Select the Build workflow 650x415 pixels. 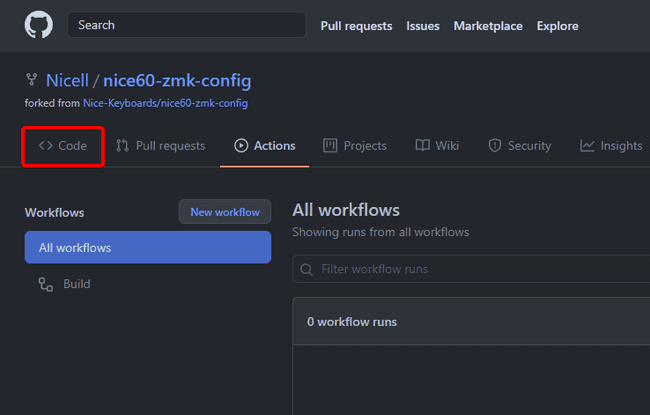(x=77, y=284)
